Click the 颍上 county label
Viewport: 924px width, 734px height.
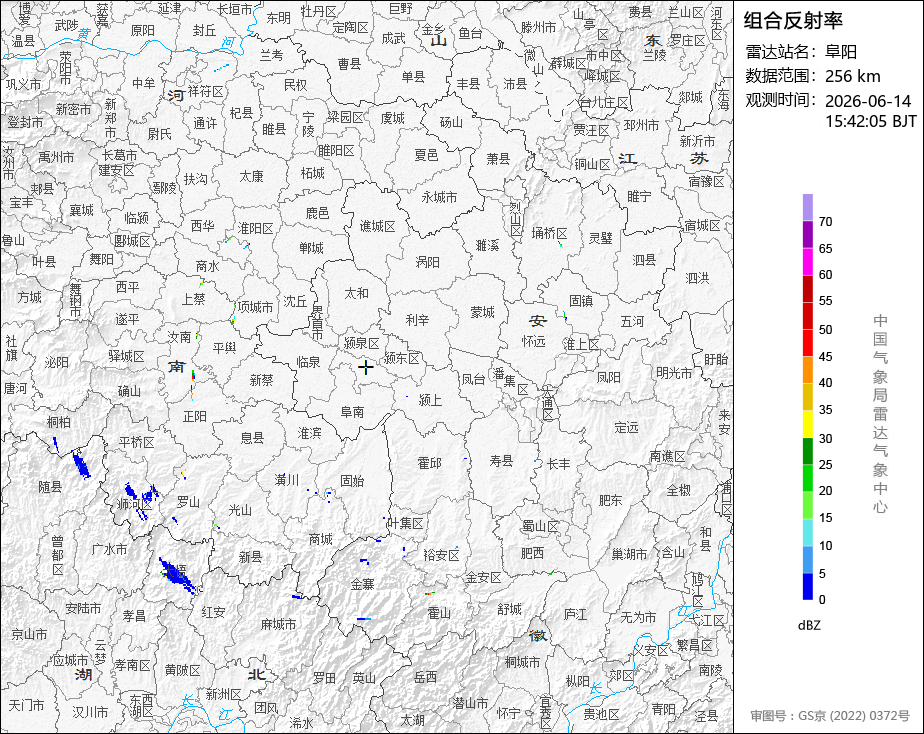pyautogui.click(x=430, y=400)
